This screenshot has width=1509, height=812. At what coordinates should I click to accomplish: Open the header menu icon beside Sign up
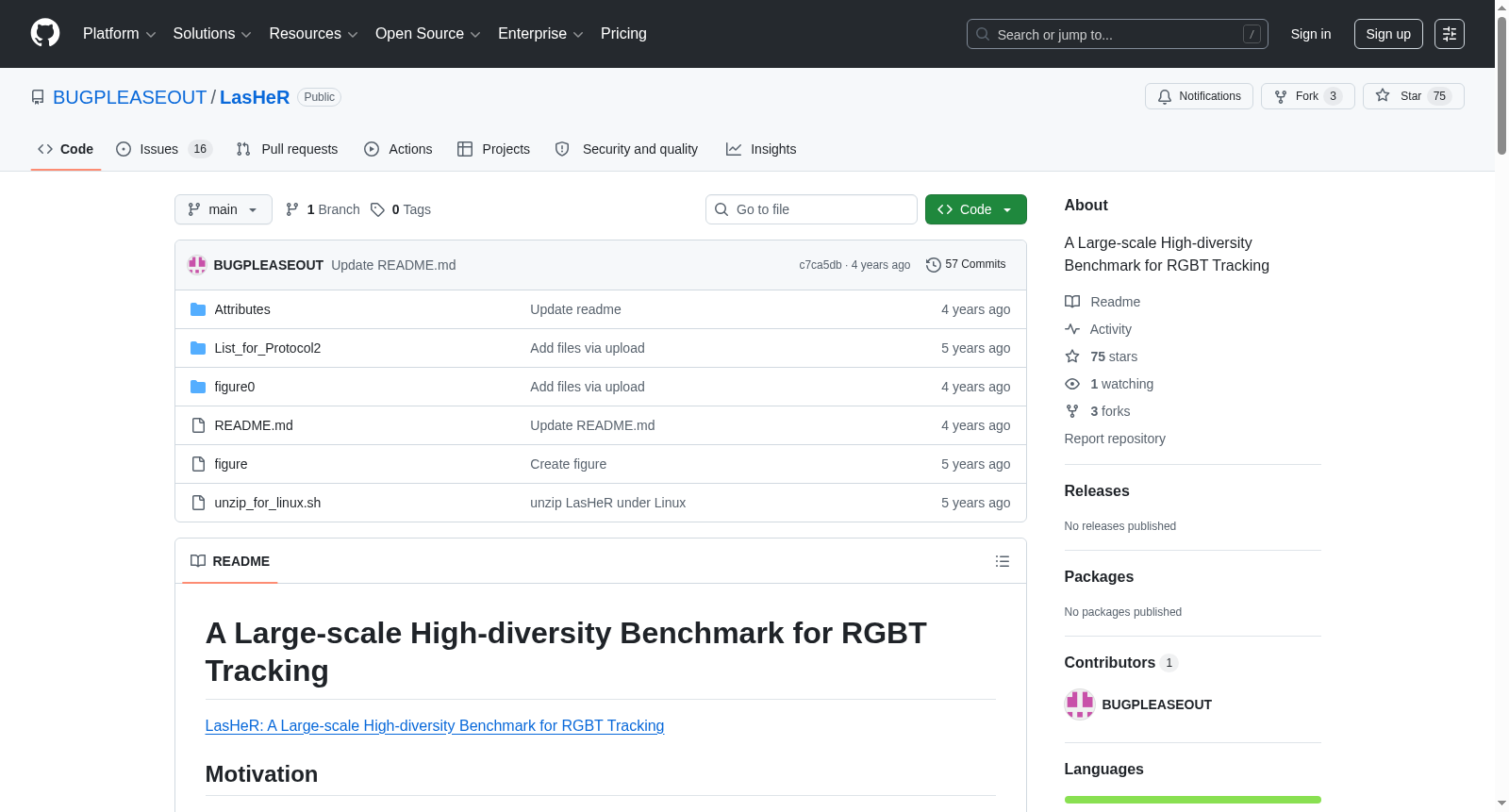coord(1450,34)
